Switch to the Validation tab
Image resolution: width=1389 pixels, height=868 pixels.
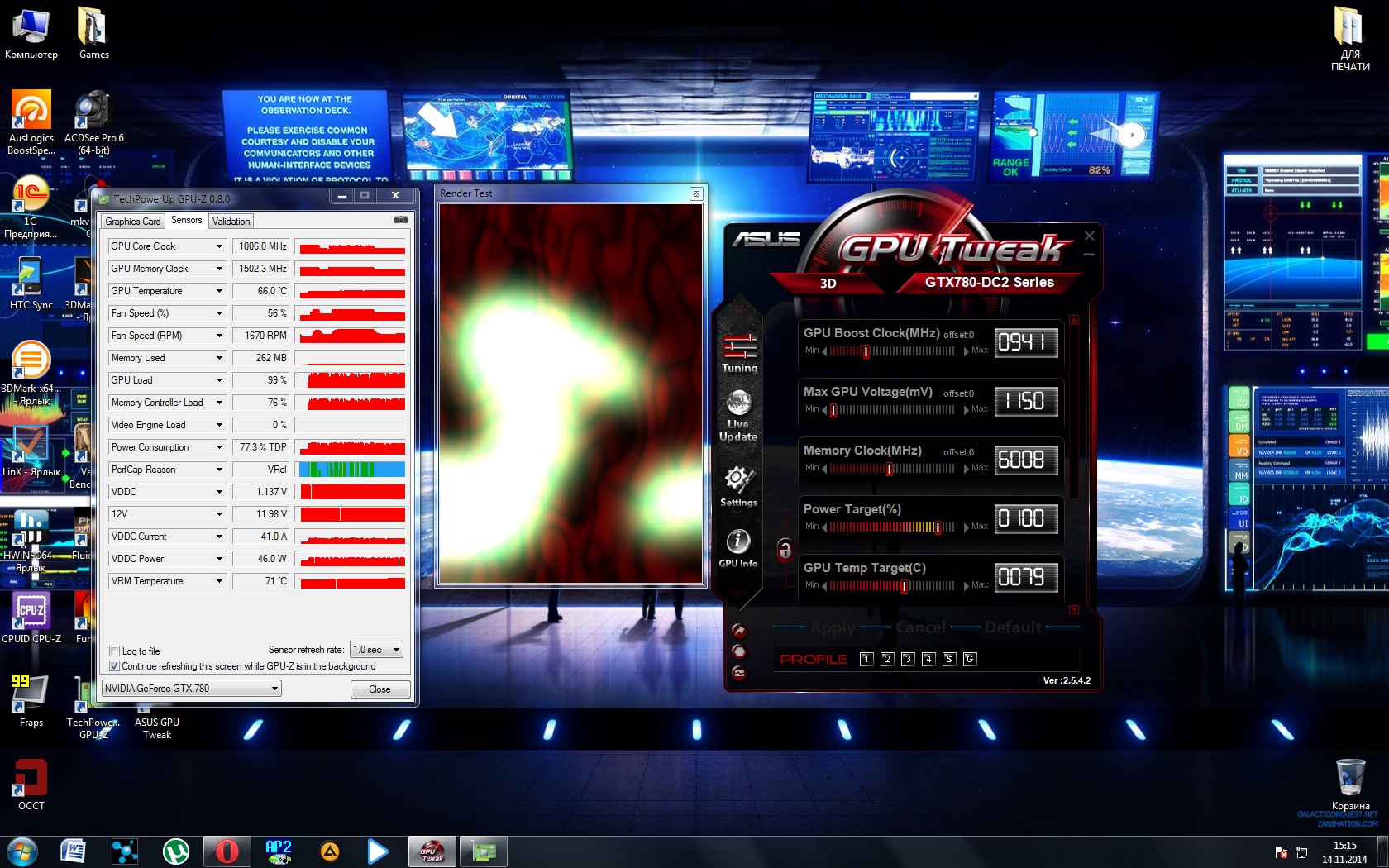231,222
